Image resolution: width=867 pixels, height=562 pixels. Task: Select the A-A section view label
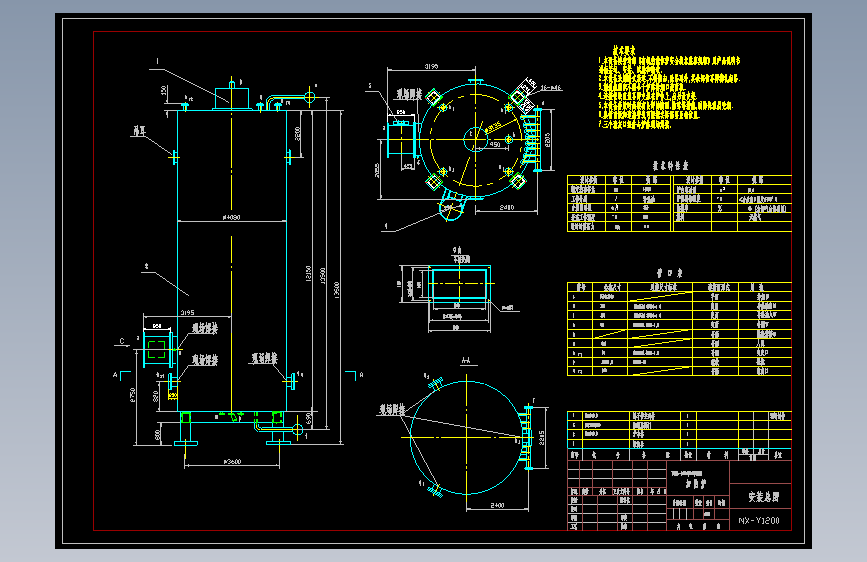click(466, 361)
